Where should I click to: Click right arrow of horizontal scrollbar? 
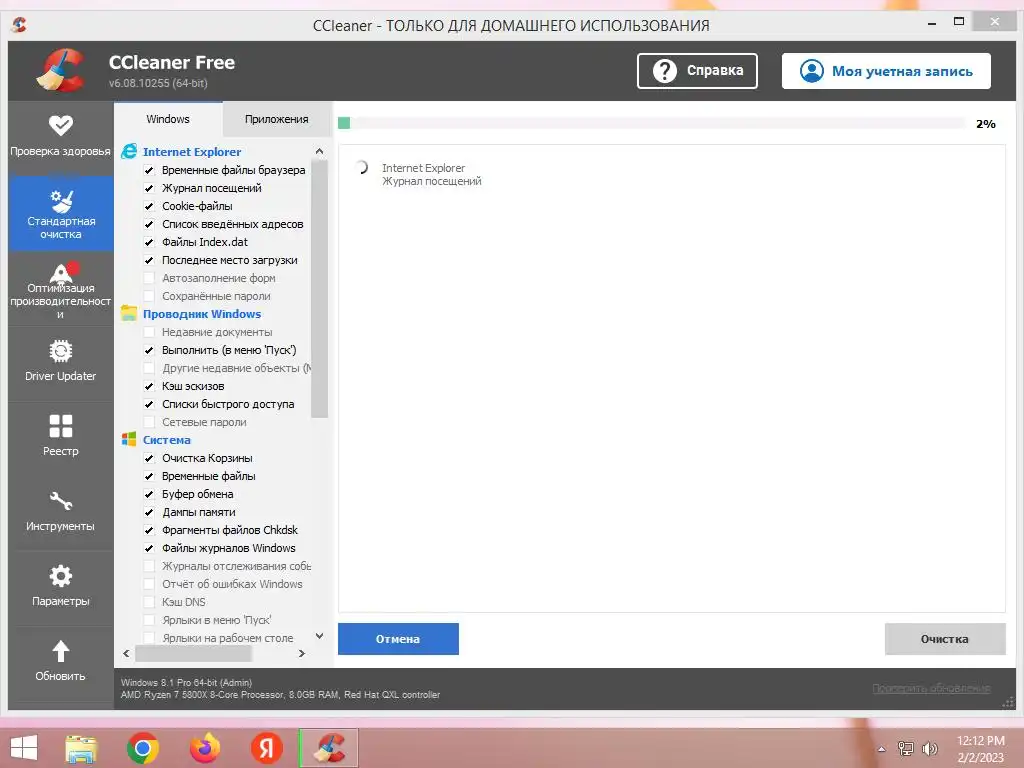(302, 653)
